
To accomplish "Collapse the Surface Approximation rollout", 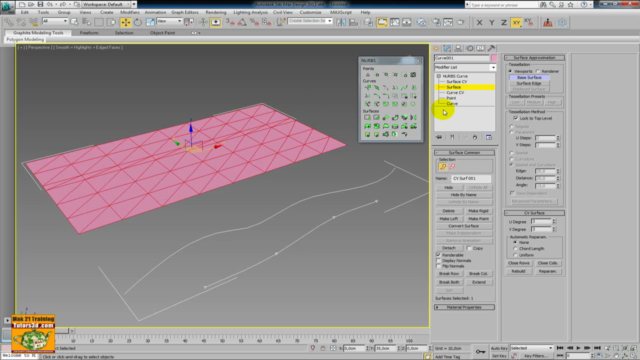I will coord(534,58).
